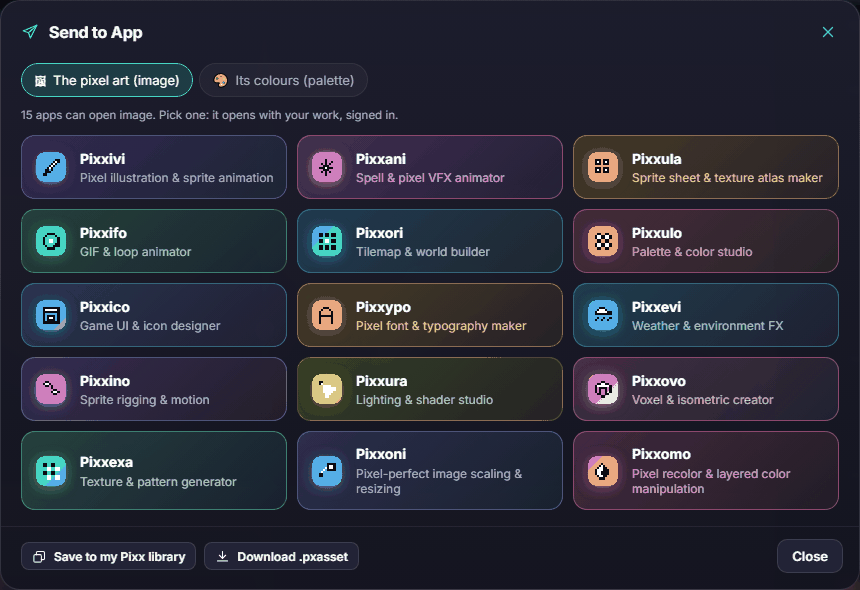This screenshot has height=590, width=860.
Task: Click the Pixxoni scaling icon
Action: [327, 471]
